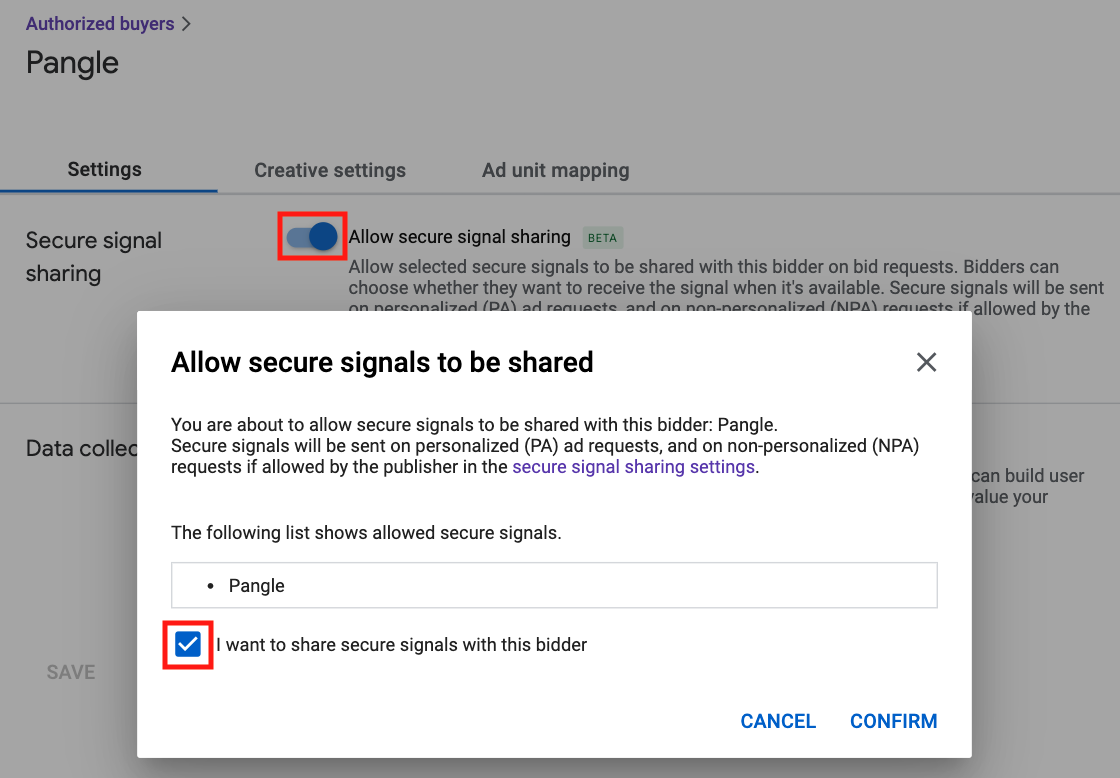Select Pangle in the allowed signals list
This screenshot has height=778, width=1120.
pos(256,586)
